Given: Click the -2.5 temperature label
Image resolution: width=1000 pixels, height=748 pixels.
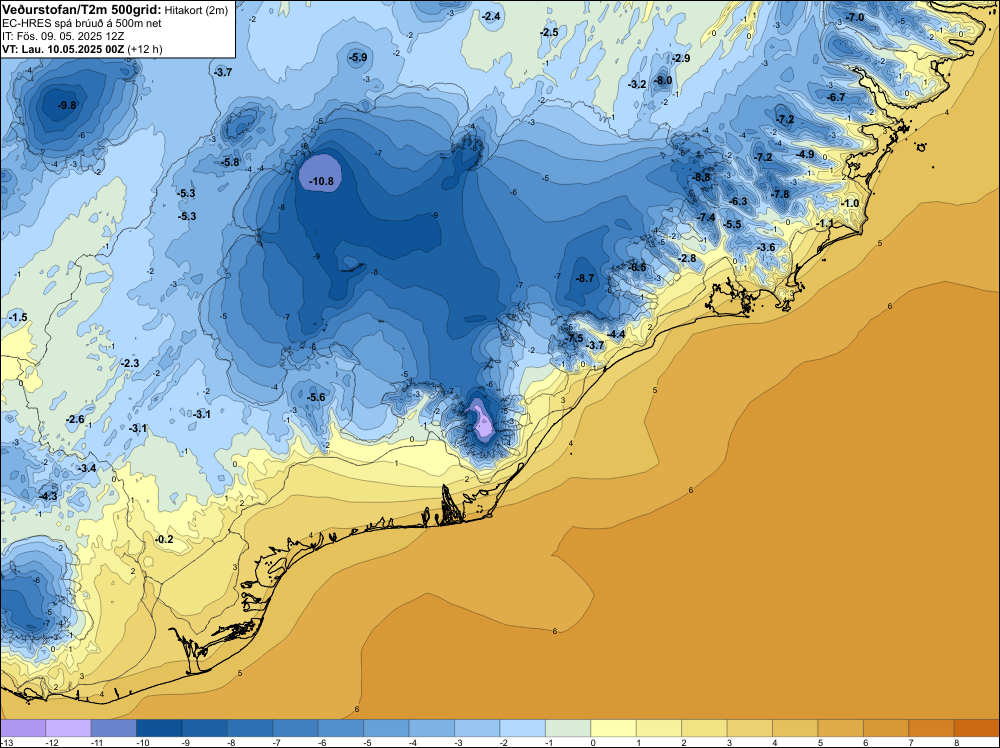Looking at the screenshot, I should (549, 32).
